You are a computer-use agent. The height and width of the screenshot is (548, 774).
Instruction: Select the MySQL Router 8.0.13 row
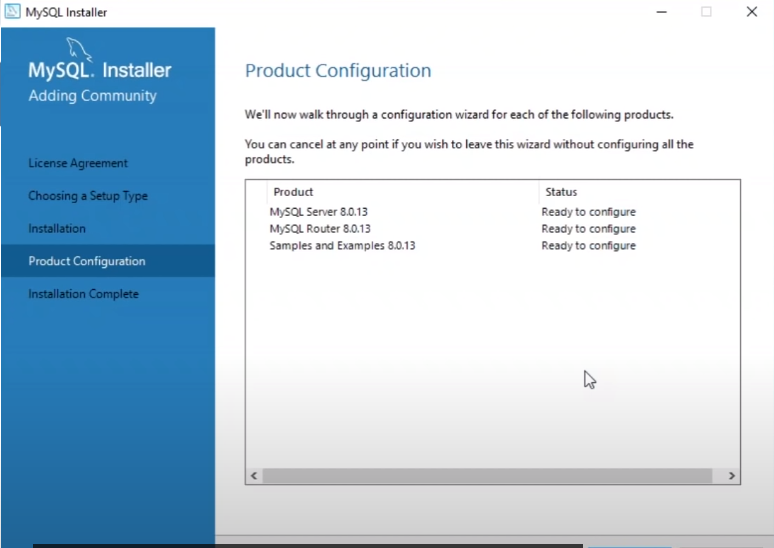(320, 229)
